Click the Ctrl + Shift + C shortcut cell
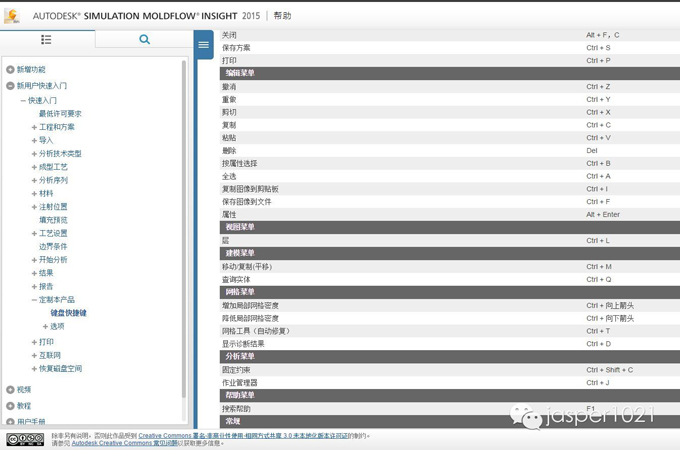 pos(609,370)
